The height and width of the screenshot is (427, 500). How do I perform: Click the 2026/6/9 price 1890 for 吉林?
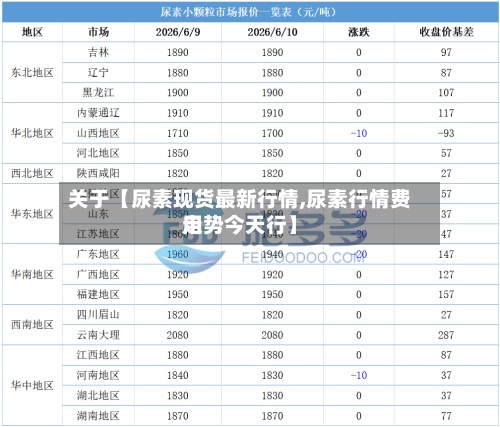click(x=178, y=52)
